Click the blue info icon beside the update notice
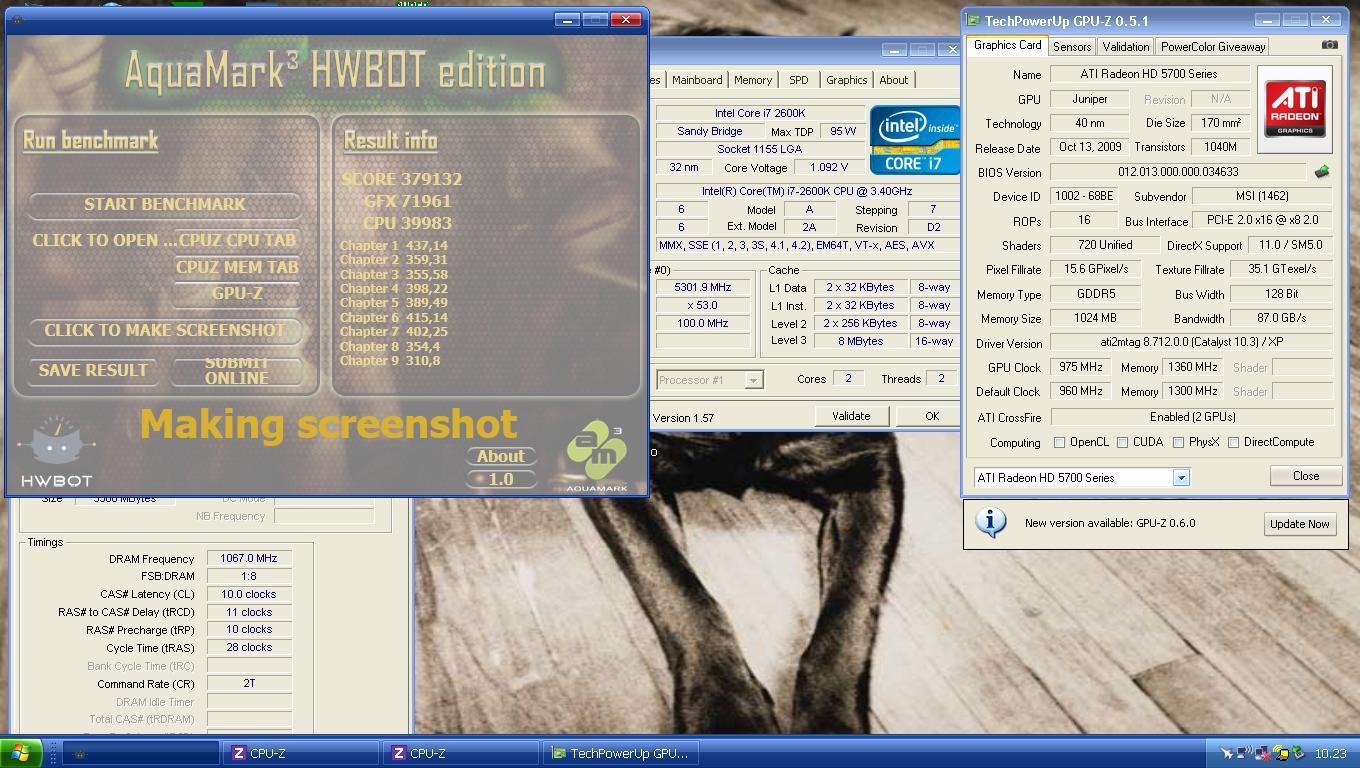The width and height of the screenshot is (1360, 768). click(990, 522)
